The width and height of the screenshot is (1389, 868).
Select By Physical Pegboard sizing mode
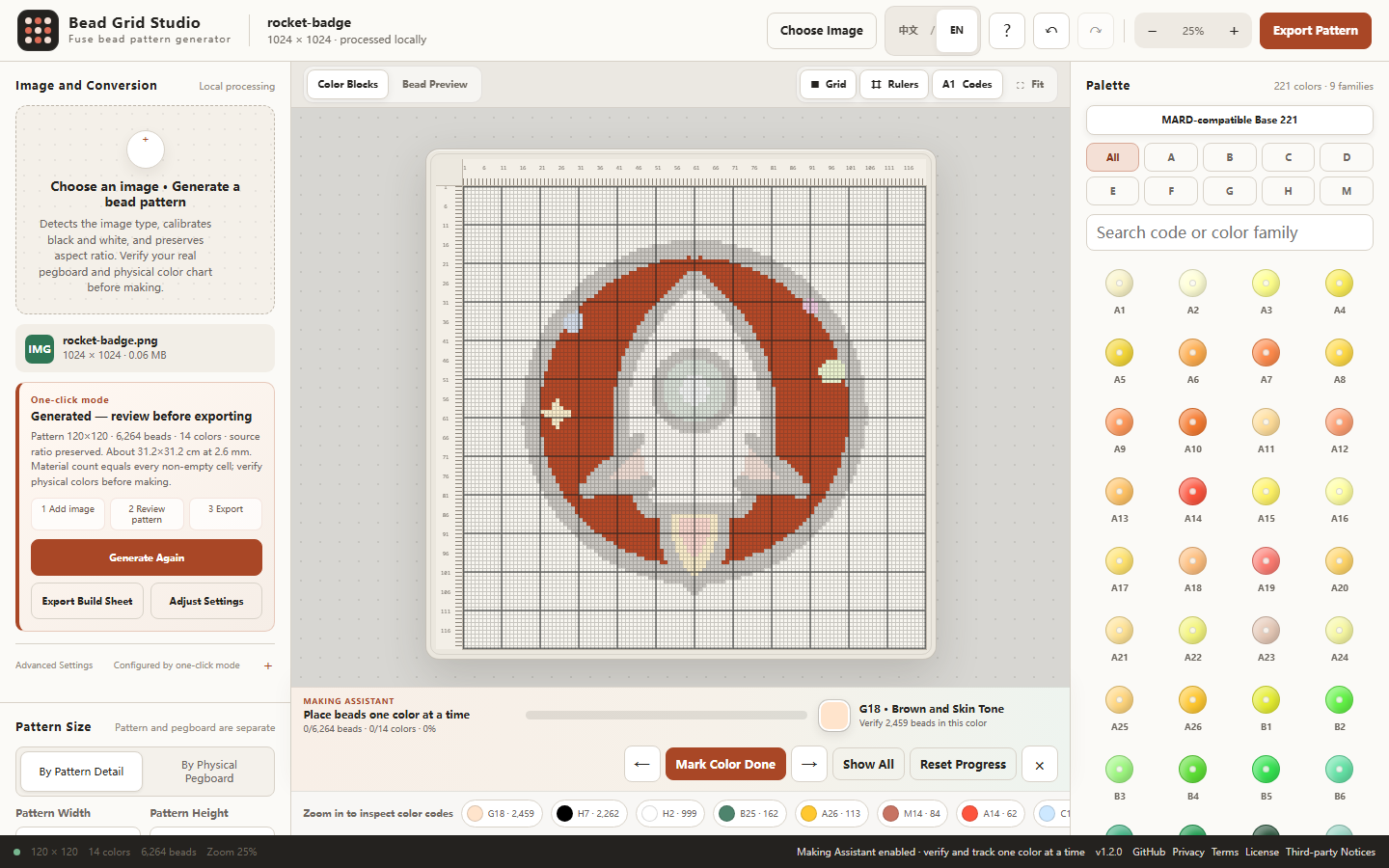pyautogui.click(x=209, y=772)
